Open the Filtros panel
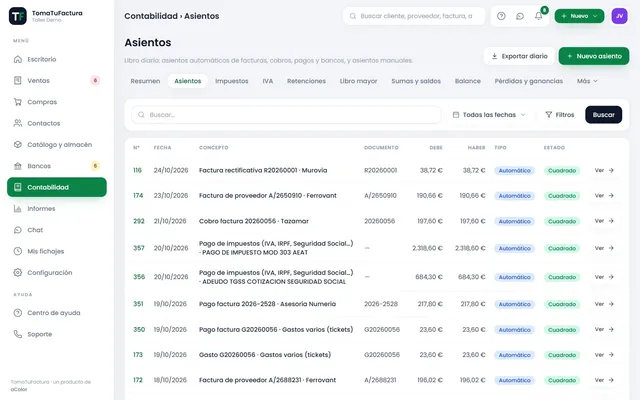The height and width of the screenshot is (400, 640). click(x=560, y=115)
